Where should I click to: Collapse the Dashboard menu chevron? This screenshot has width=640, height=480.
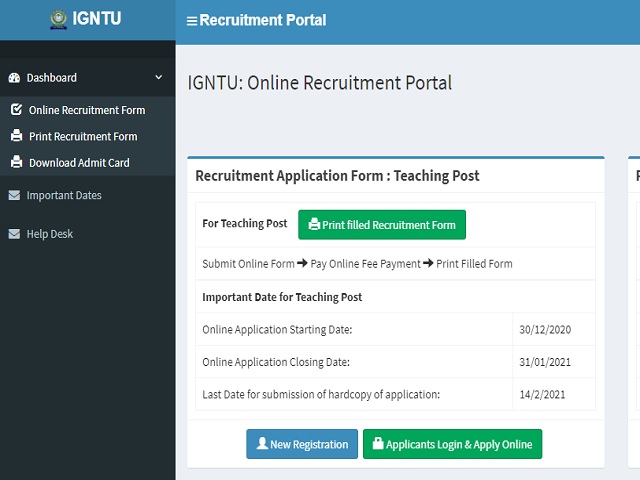(159, 77)
